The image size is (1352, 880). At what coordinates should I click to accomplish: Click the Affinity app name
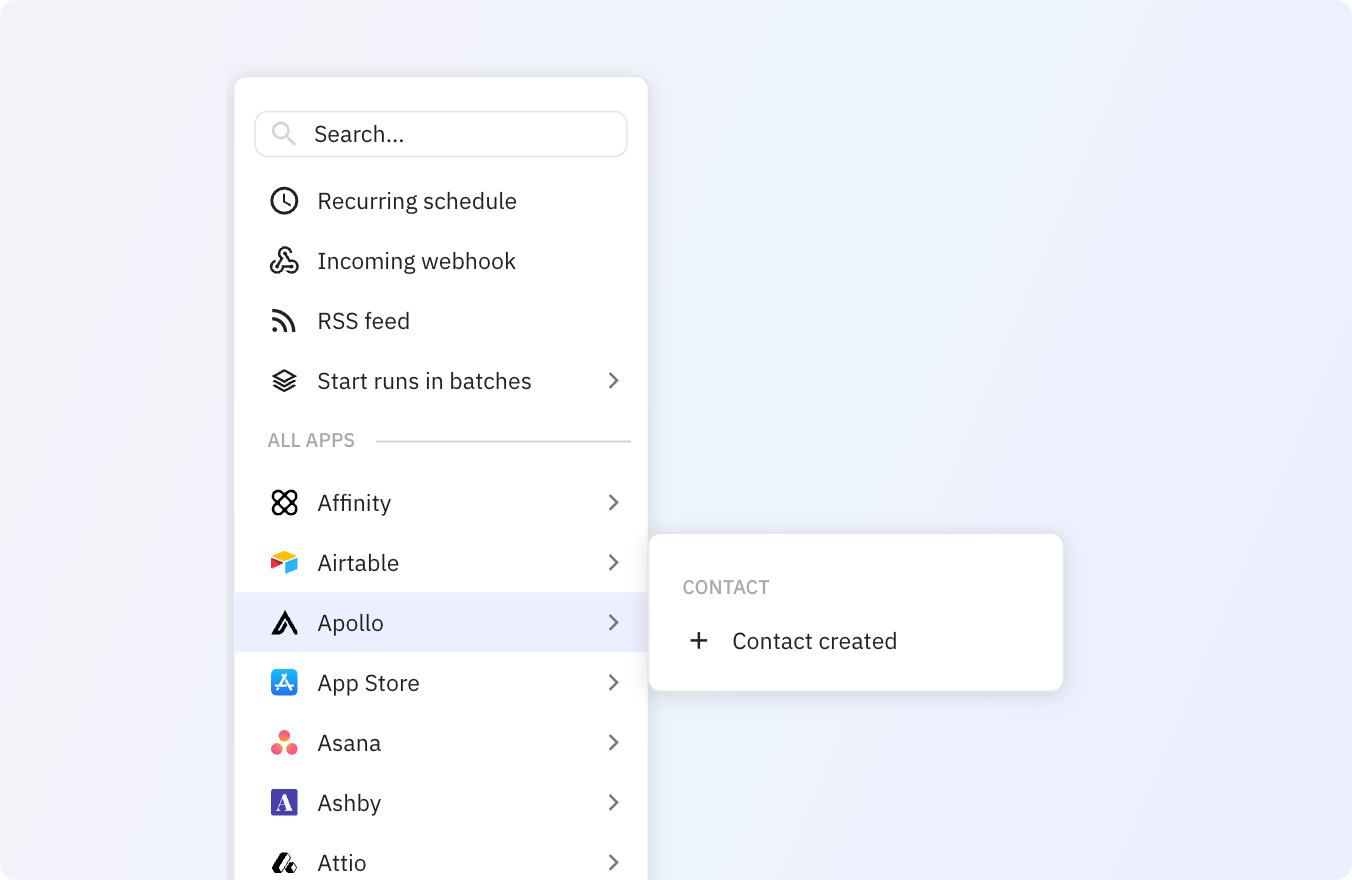(x=354, y=503)
